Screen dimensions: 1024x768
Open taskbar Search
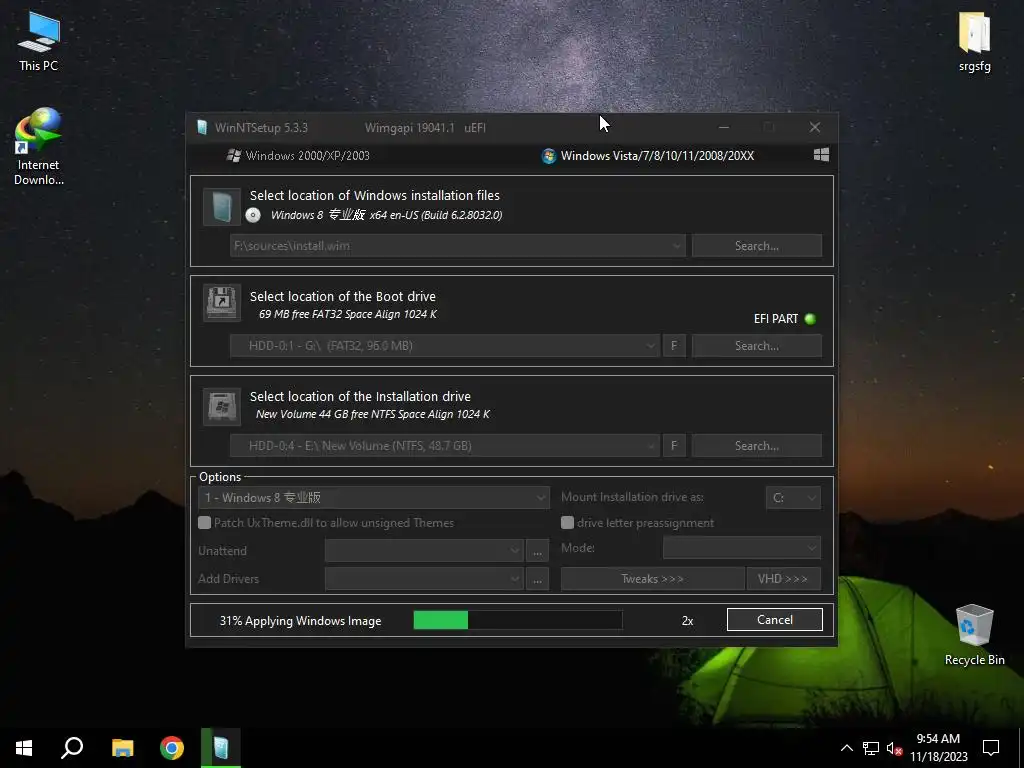(x=72, y=748)
